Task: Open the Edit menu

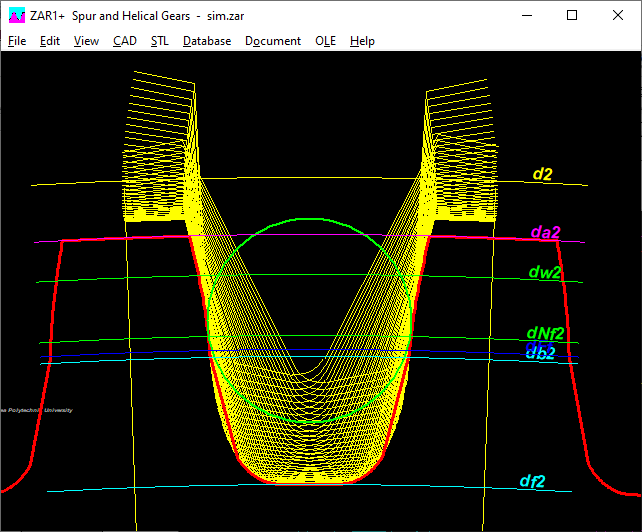Action: point(50,41)
